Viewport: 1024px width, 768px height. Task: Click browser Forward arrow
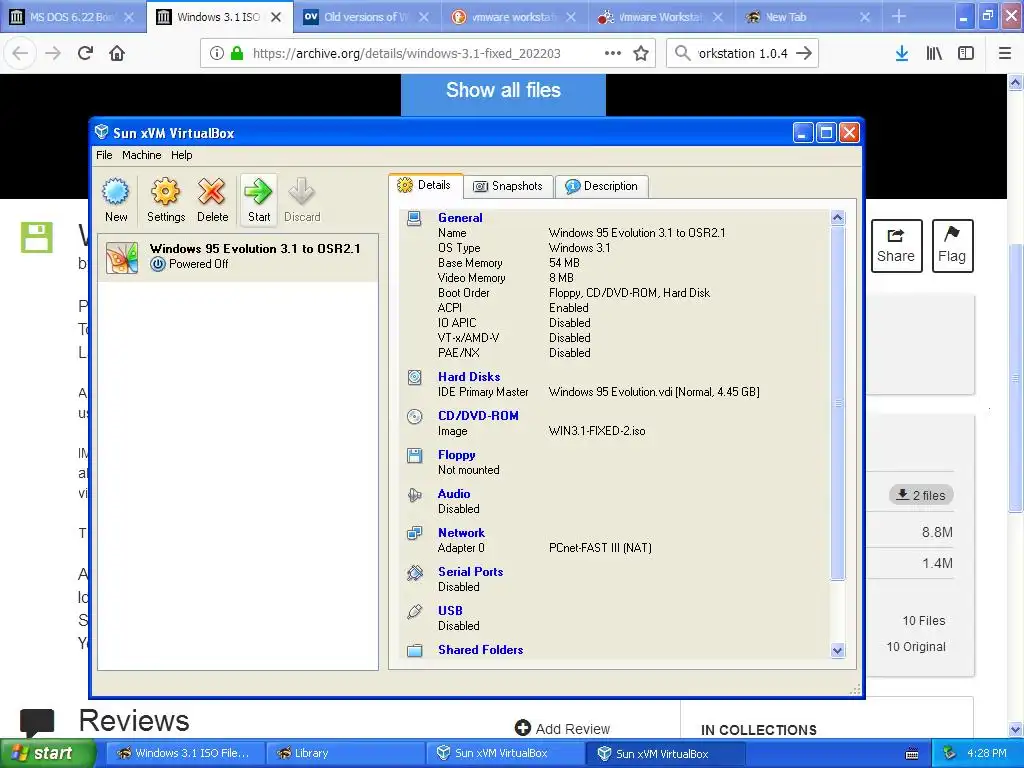(53, 53)
